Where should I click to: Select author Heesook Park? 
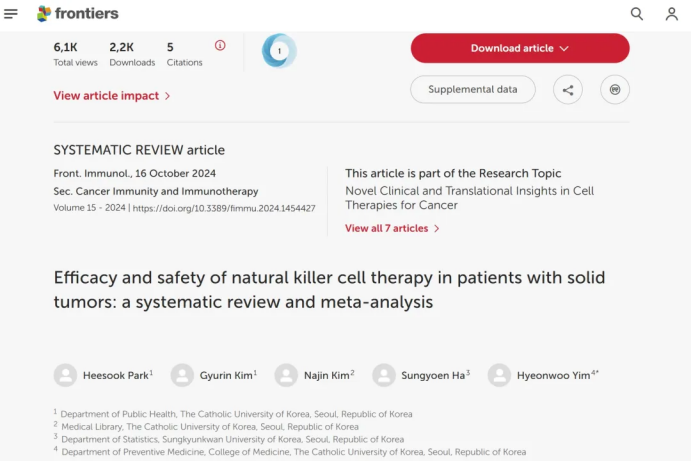click(115, 375)
